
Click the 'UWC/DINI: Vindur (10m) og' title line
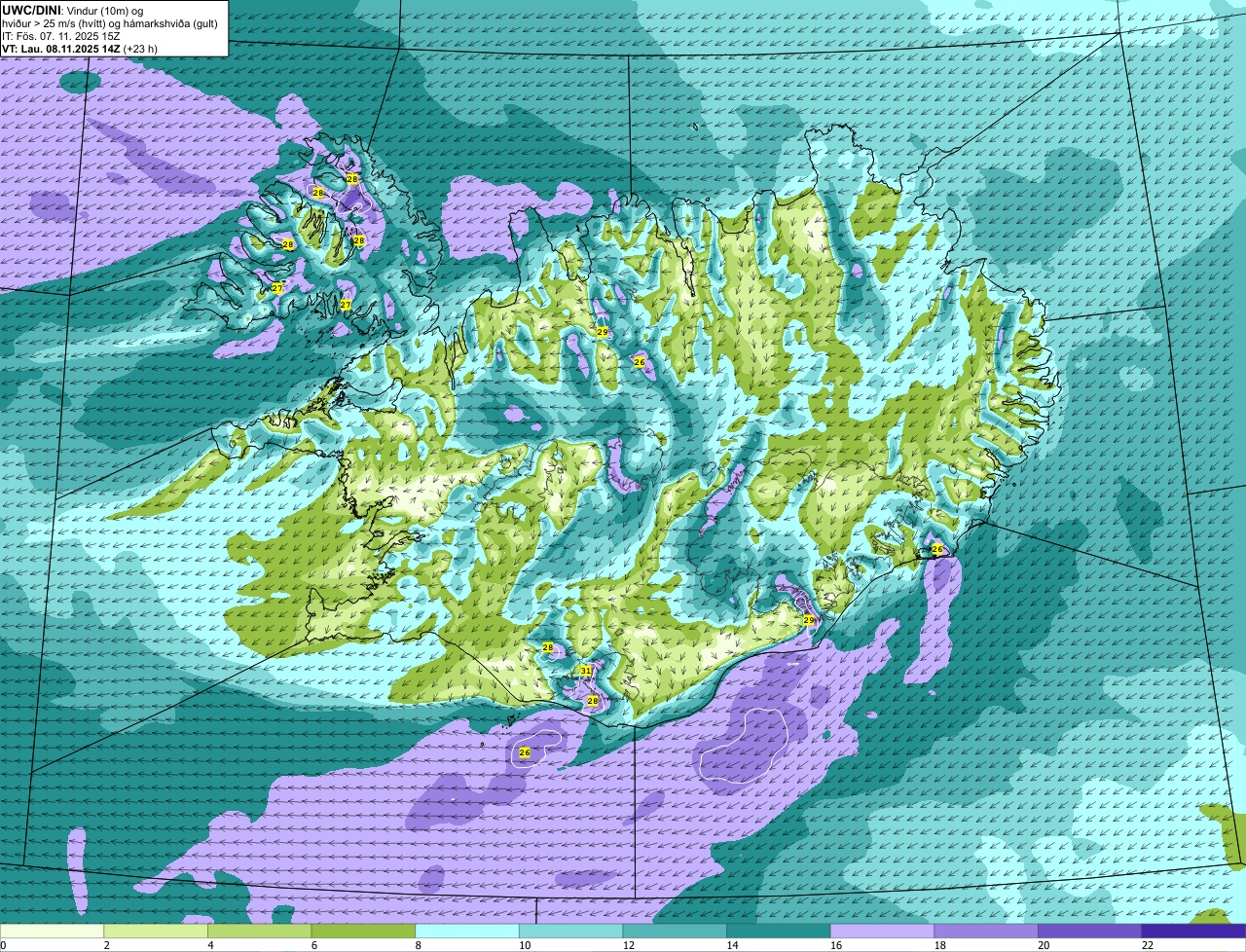[73, 10]
